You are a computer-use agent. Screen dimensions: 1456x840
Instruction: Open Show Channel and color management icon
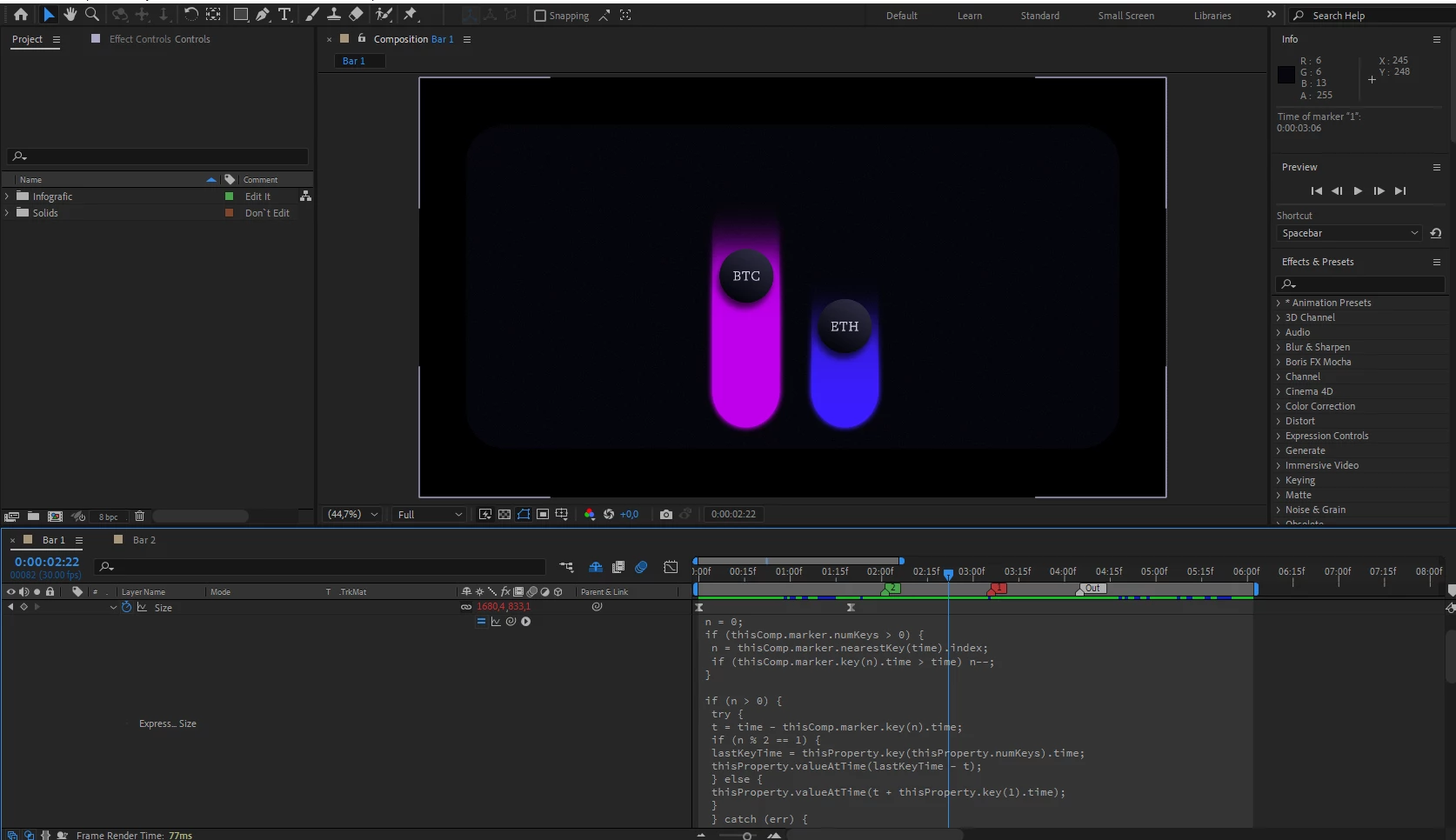point(590,515)
